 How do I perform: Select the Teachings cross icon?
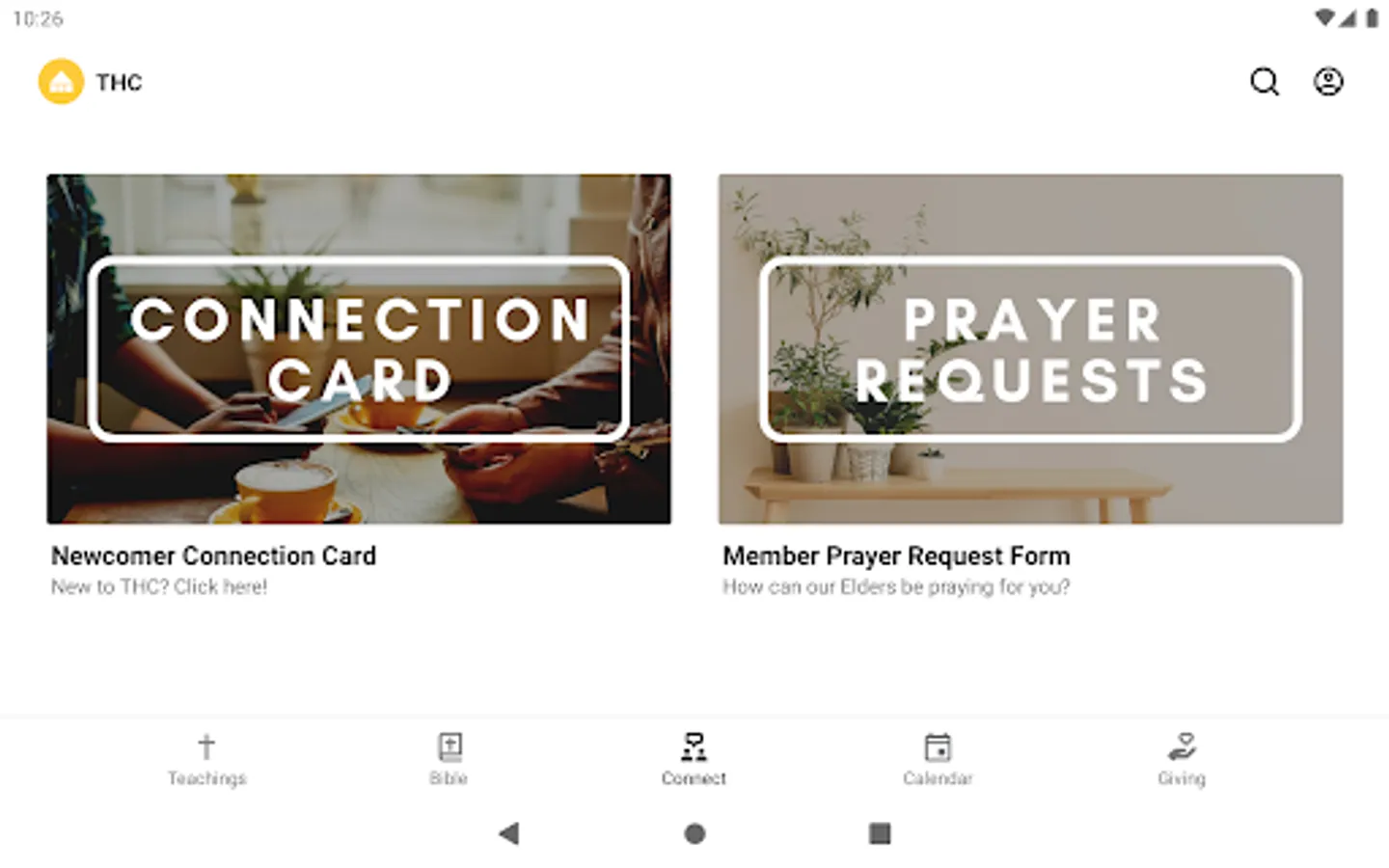coord(206,746)
